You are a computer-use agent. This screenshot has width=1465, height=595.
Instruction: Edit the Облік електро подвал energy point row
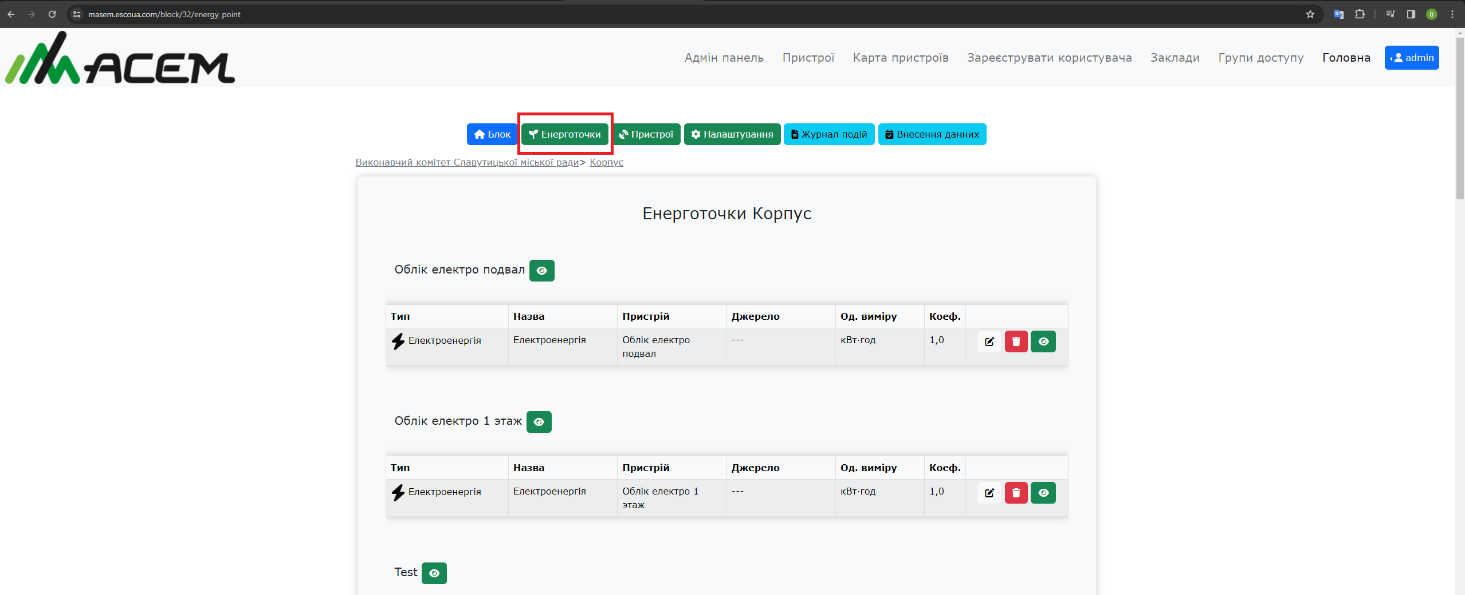989,342
